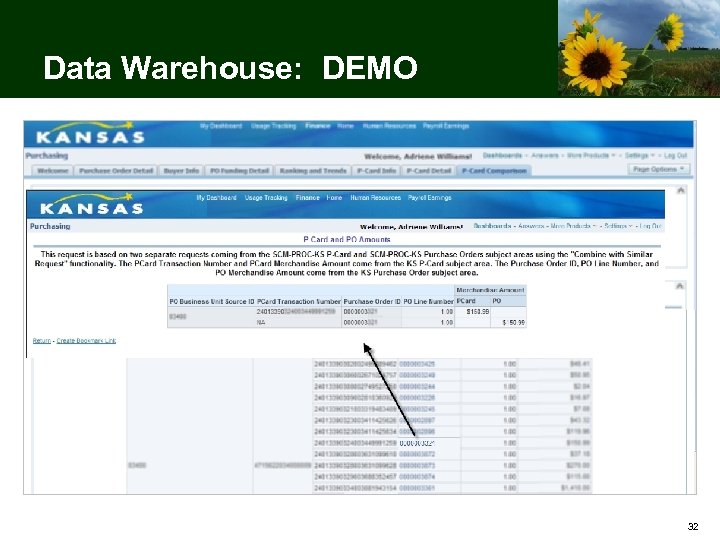Screen dimensions: 720x540
Task: Switch to the Welcome tab
Action: 53,171
